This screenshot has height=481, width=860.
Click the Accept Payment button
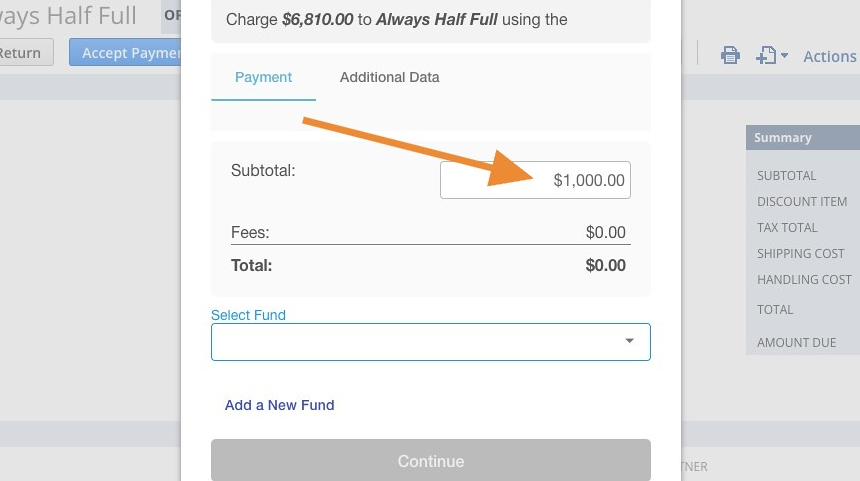pos(125,53)
